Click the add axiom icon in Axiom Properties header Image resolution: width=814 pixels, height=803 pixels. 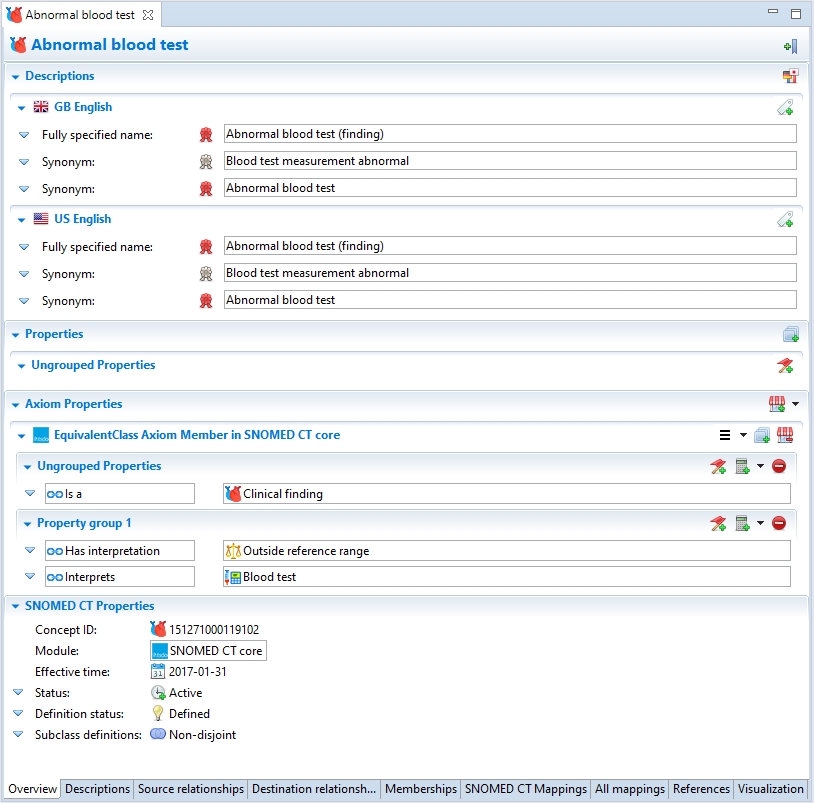point(777,404)
